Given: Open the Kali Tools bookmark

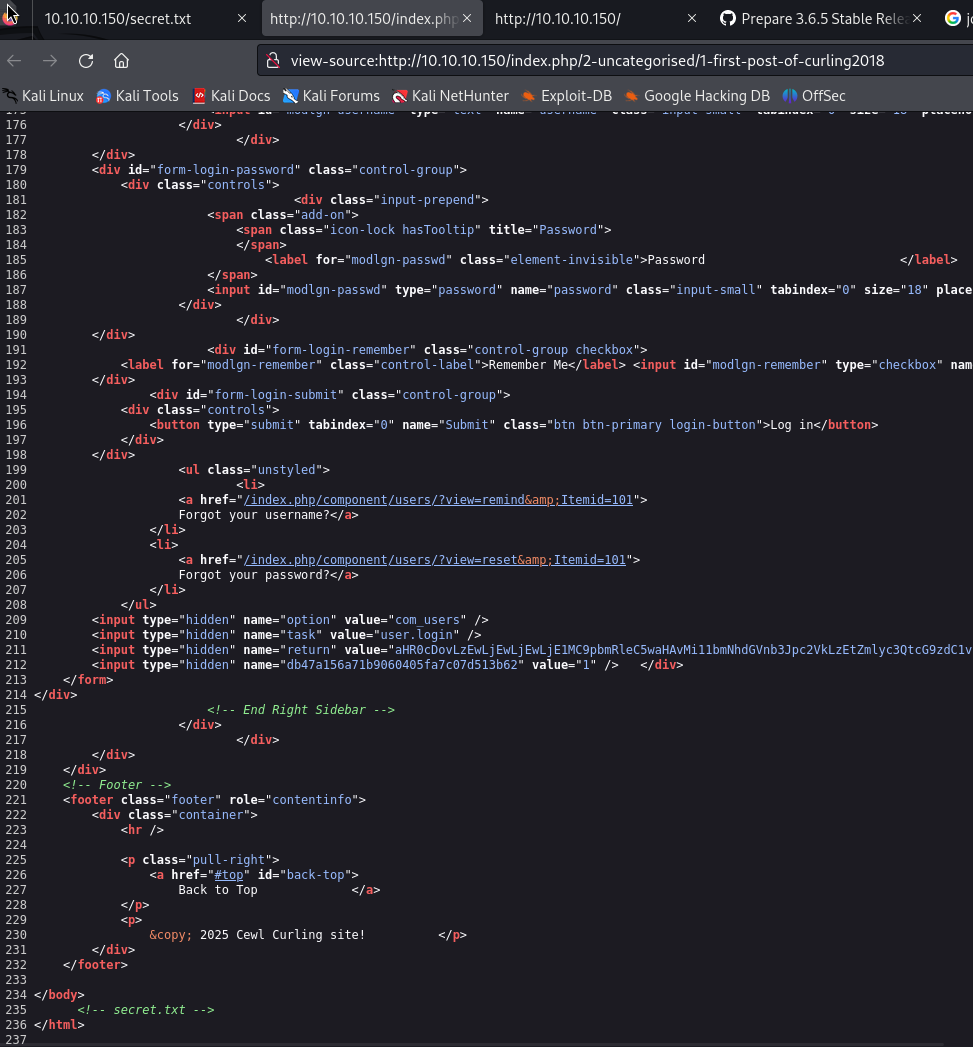Looking at the screenshot, I should tap(137, 96).
